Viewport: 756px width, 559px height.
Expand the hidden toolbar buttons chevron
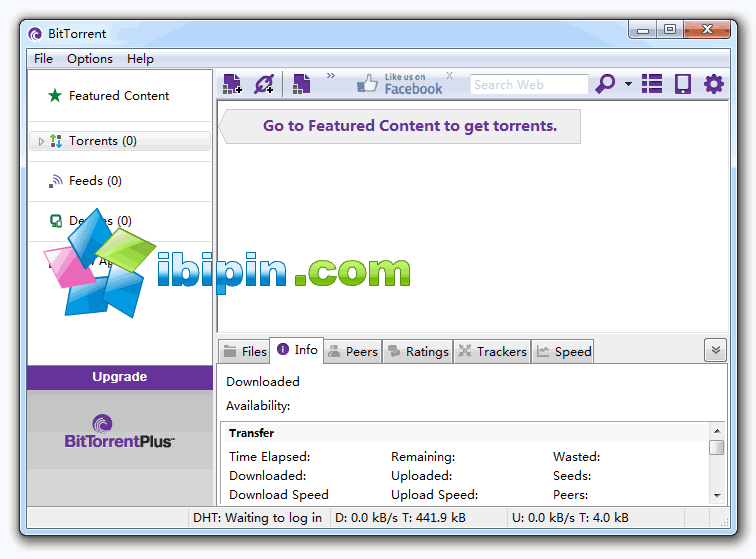tap(331, 76)
